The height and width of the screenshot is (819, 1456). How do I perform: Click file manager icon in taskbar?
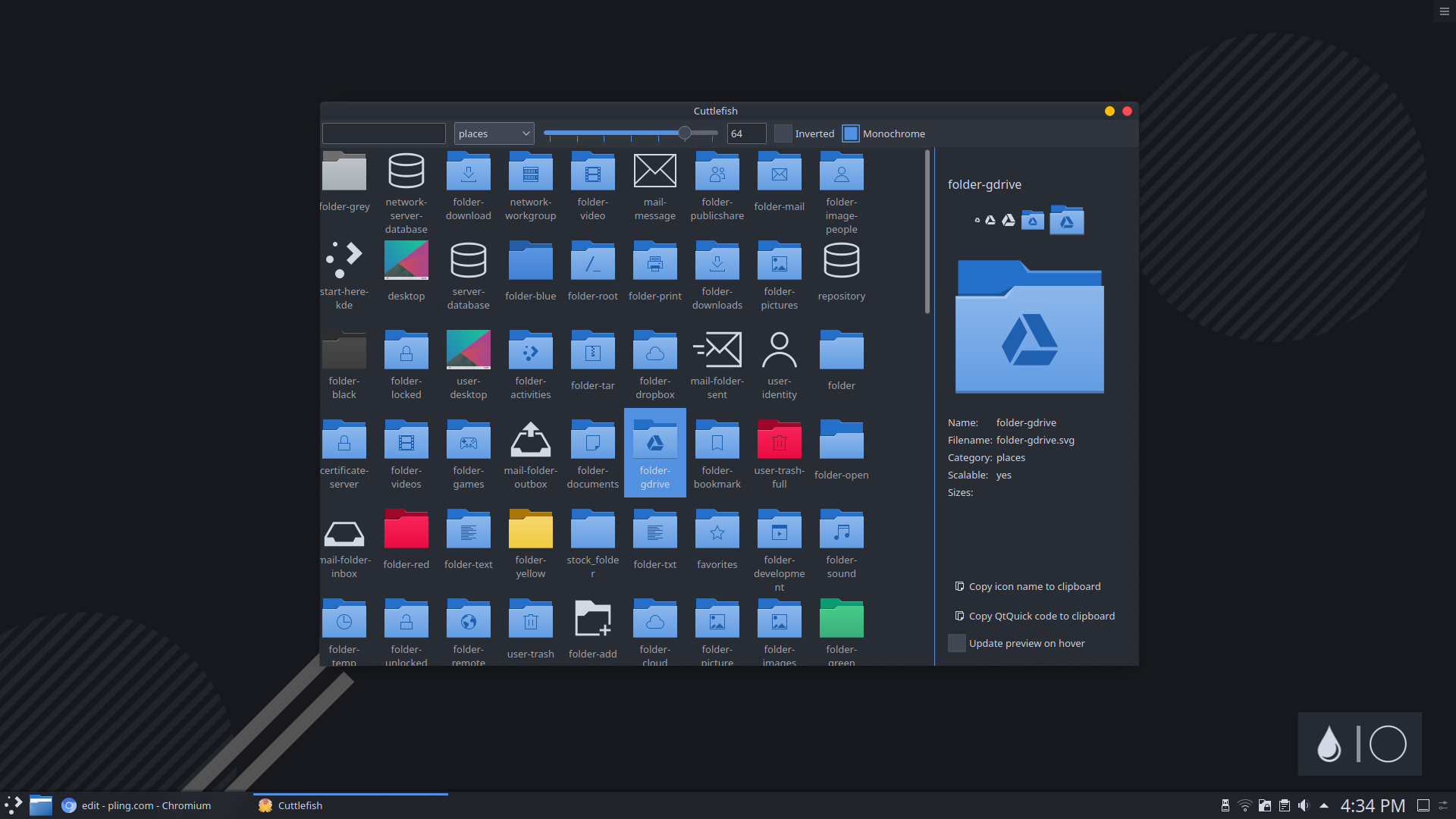[x=41, y=805]
